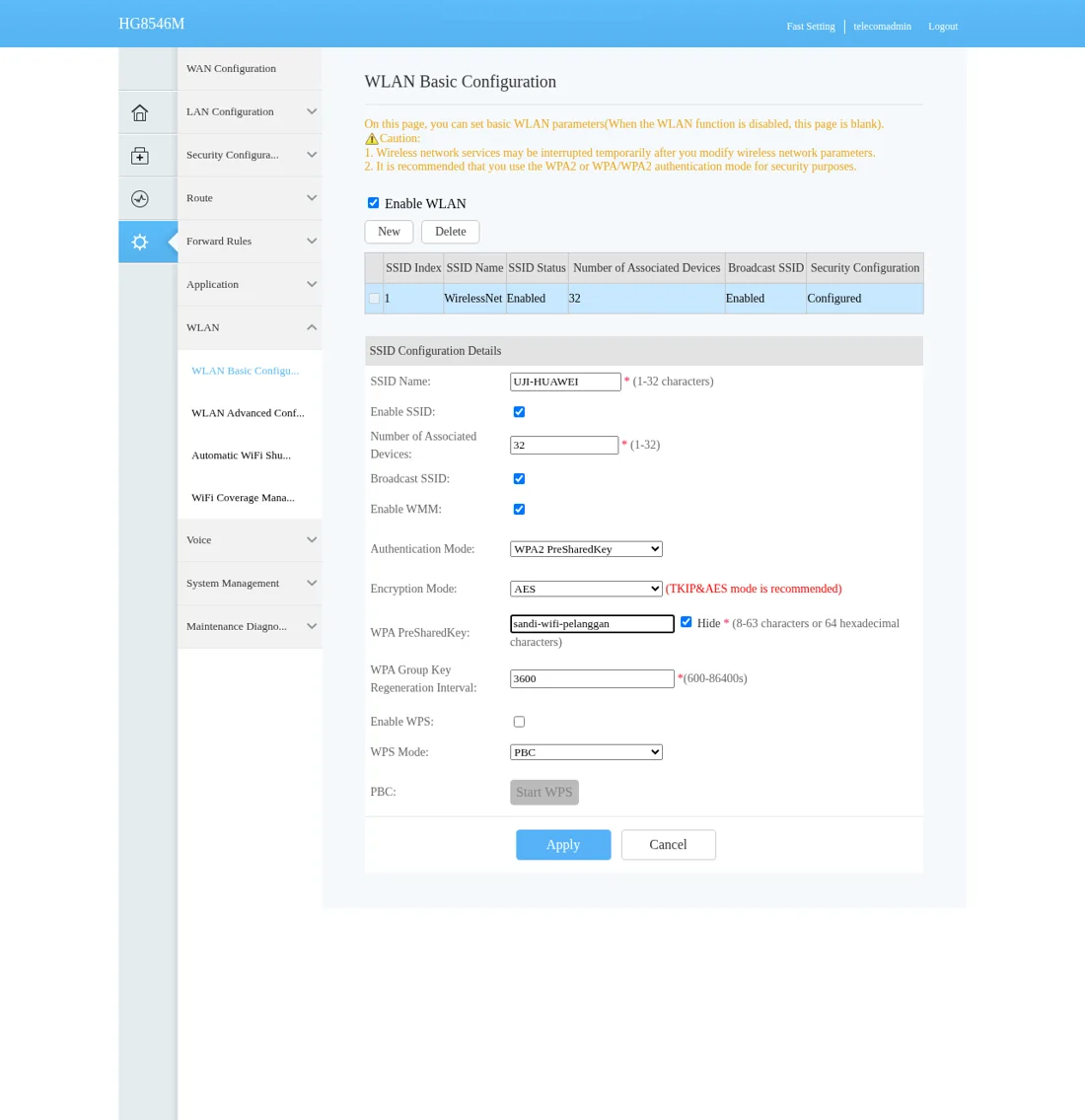
Task: Click the Delete SSID button
Action: click(x=451, y=232)
